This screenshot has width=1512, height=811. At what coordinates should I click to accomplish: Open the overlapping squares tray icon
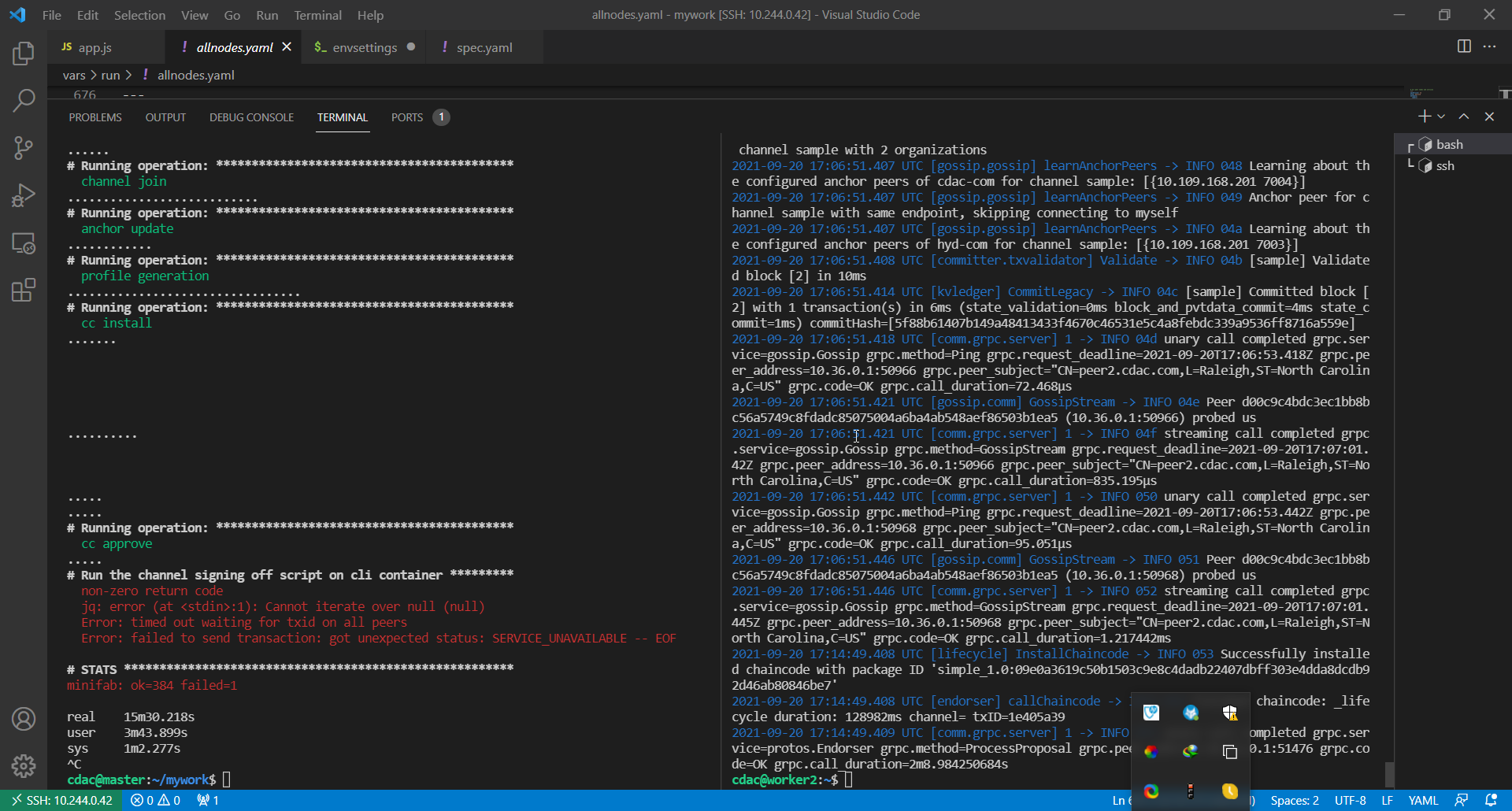click(x=1230, y=752)
